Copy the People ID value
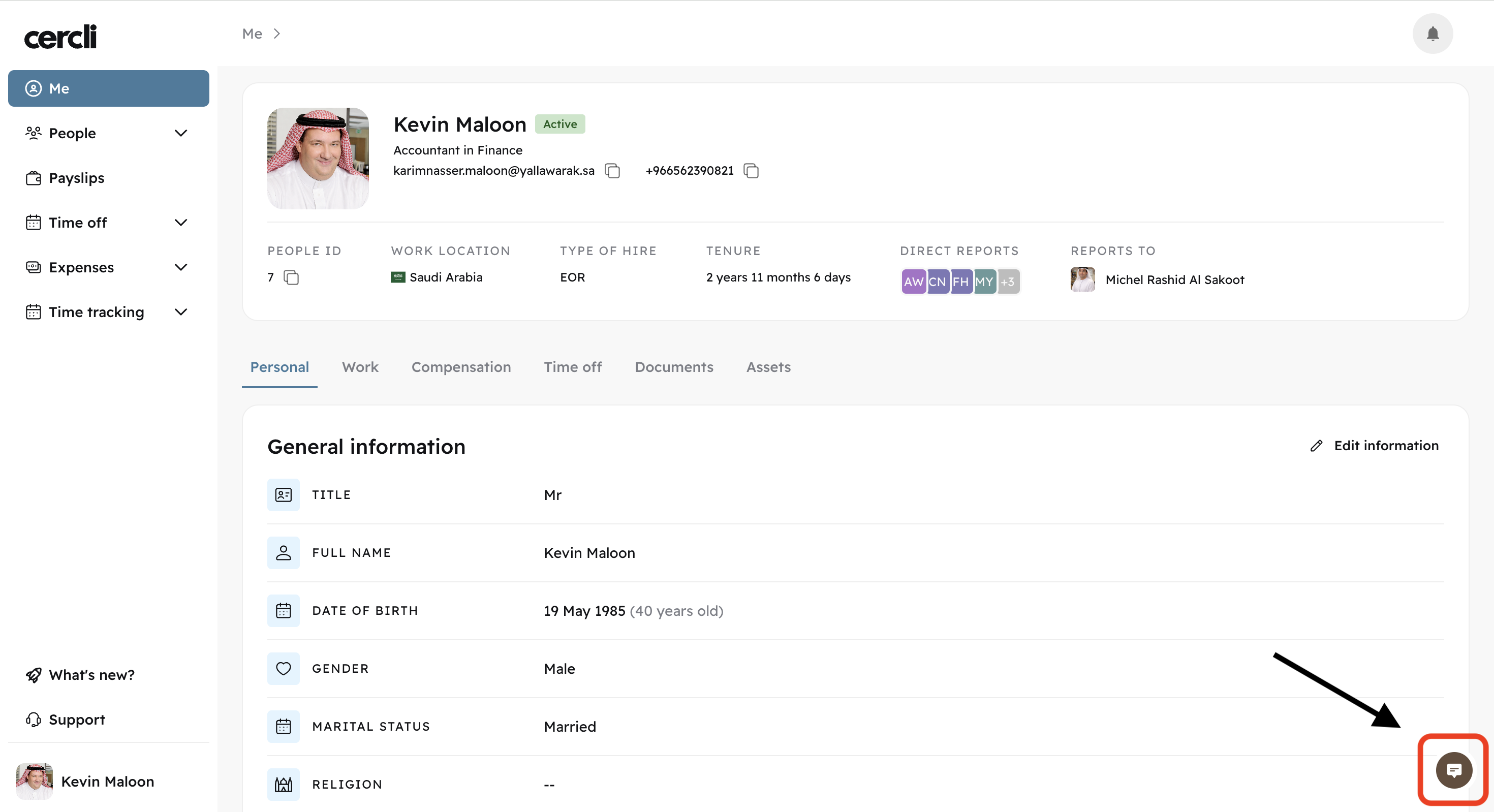 pyautogui.click(x=291, y=277)
